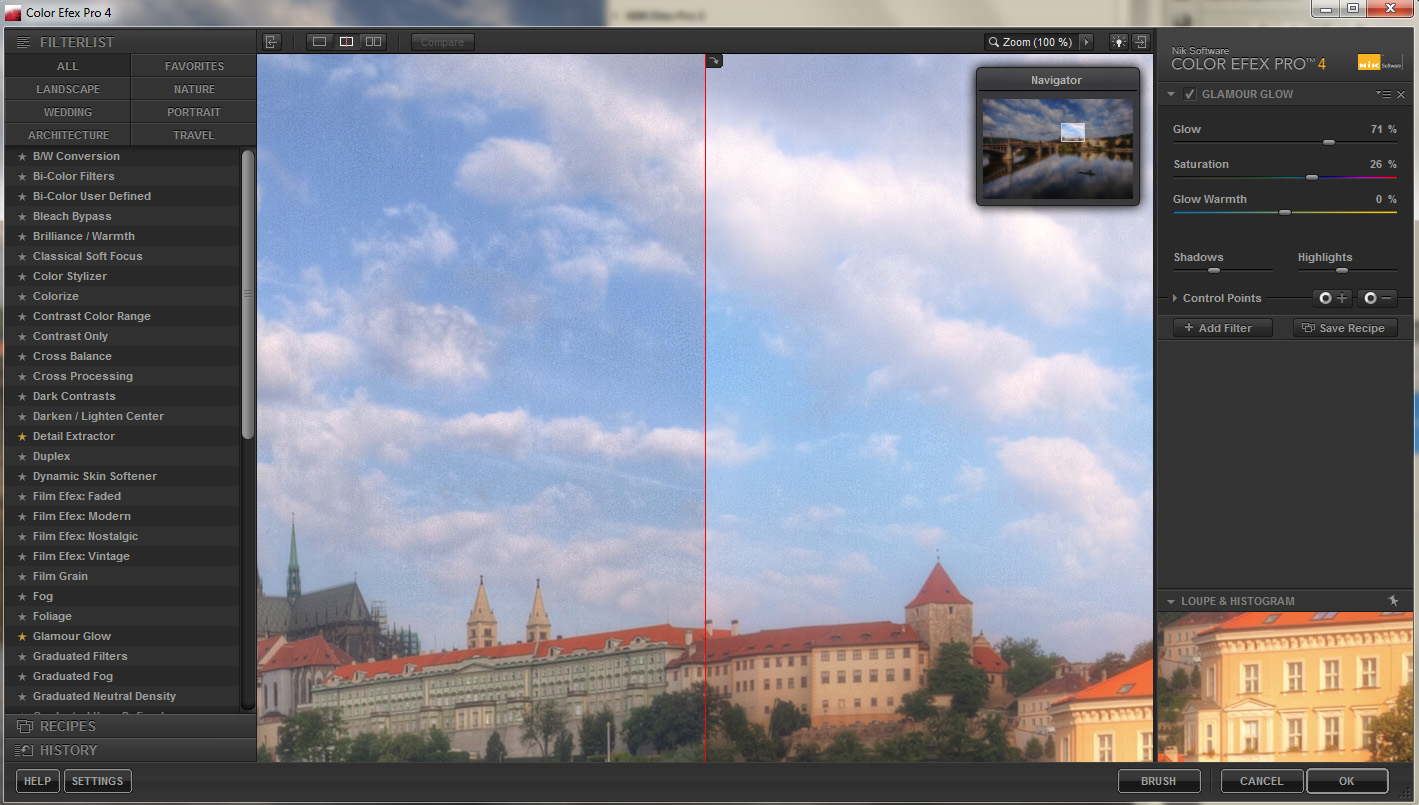
Task: Choose side-by-side preview view
Action: (373, 42)
